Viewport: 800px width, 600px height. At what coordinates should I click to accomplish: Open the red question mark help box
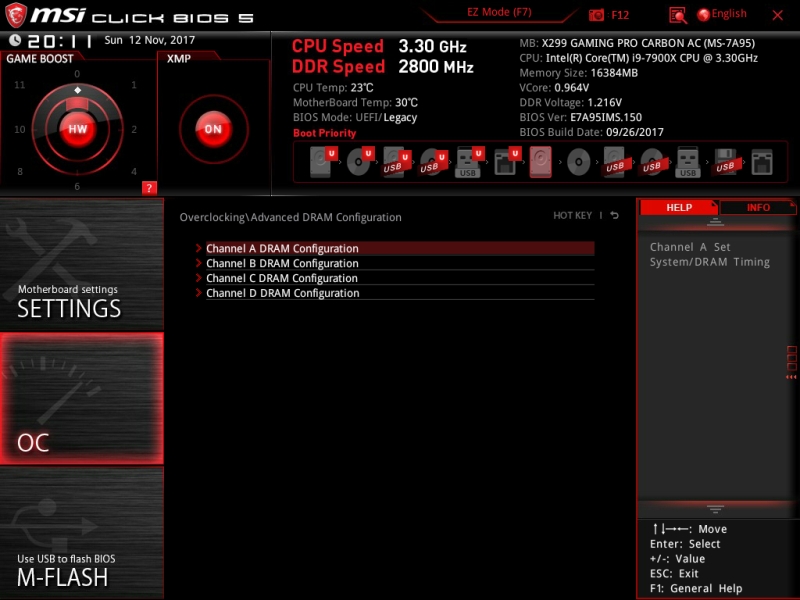149,188
